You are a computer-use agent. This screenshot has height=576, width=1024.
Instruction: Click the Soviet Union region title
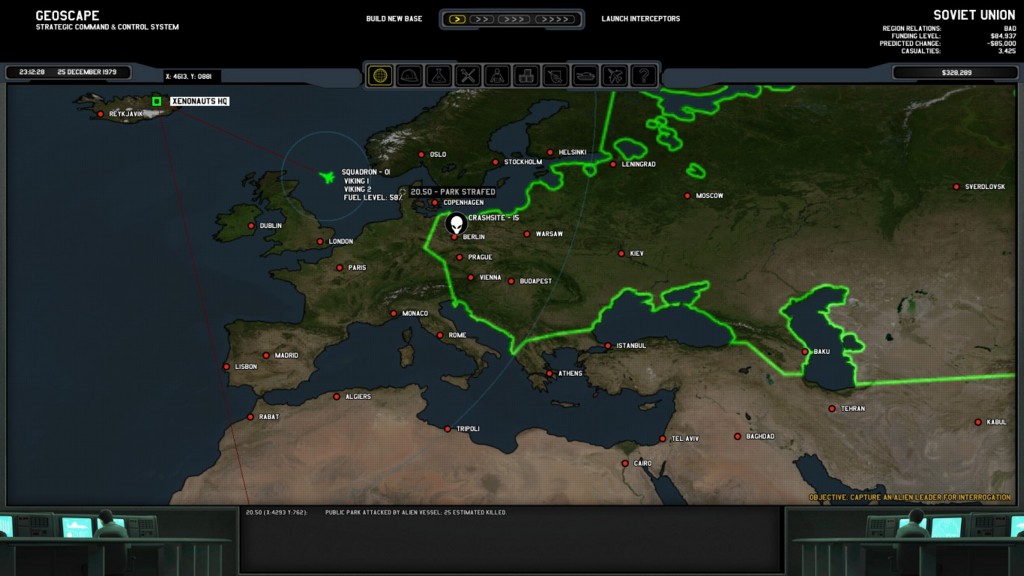coord(974,15)
